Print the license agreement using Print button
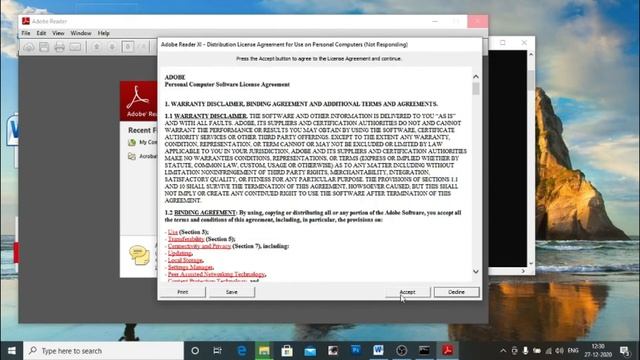 [182, 292]
